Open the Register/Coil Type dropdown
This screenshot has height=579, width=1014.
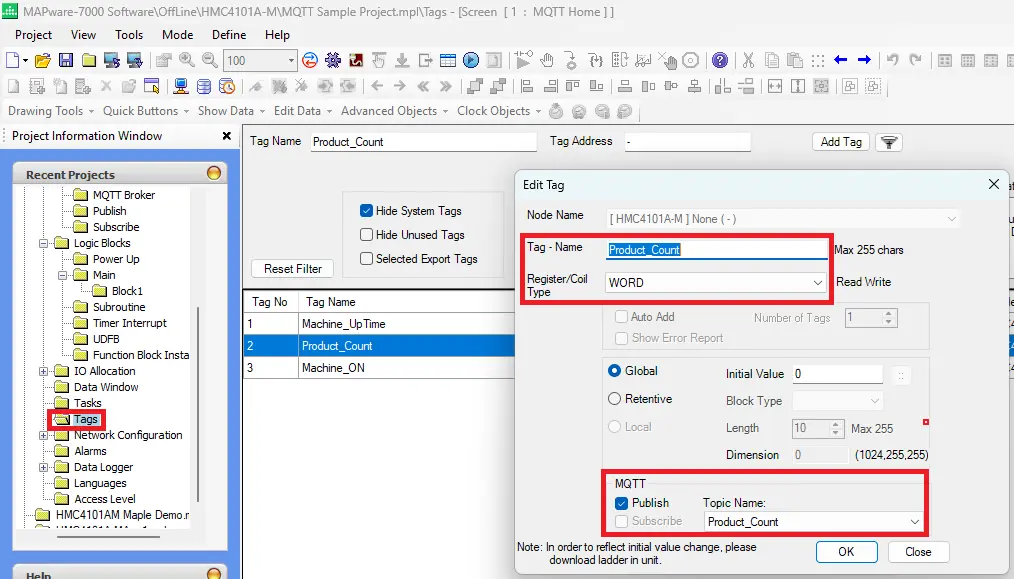pos(817,283)
